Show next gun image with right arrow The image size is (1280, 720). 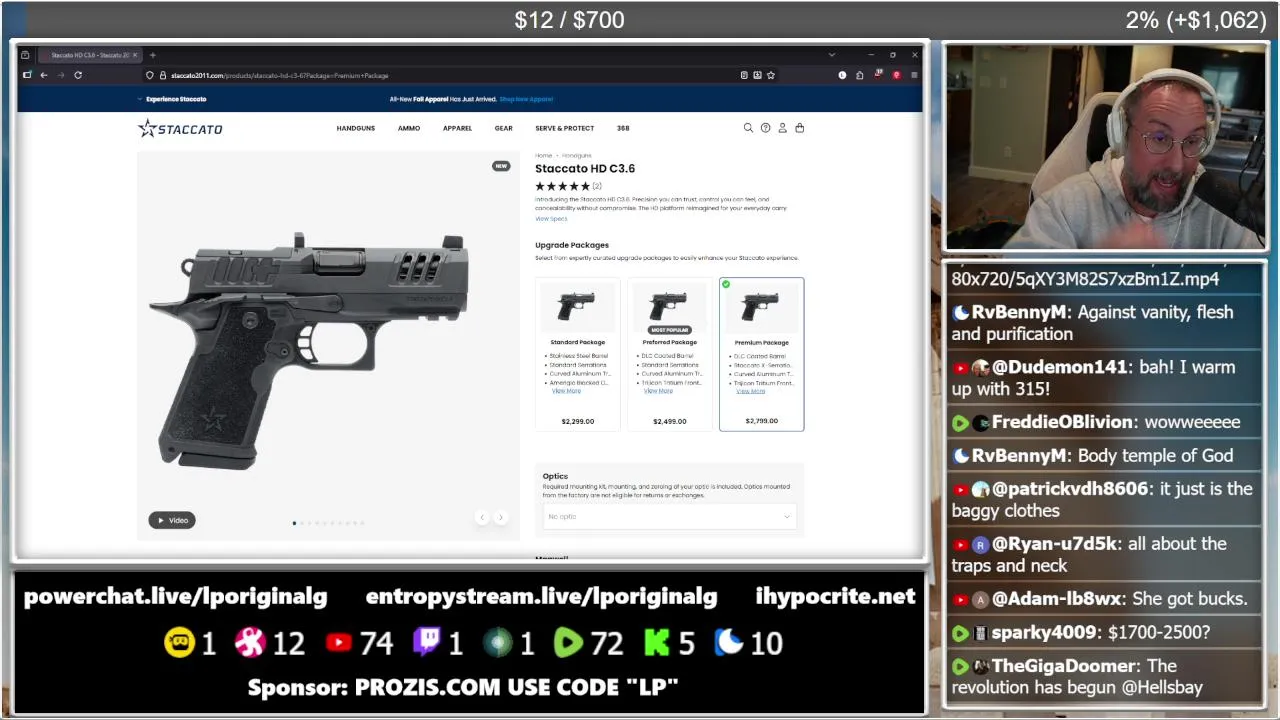tap(500, 517)
